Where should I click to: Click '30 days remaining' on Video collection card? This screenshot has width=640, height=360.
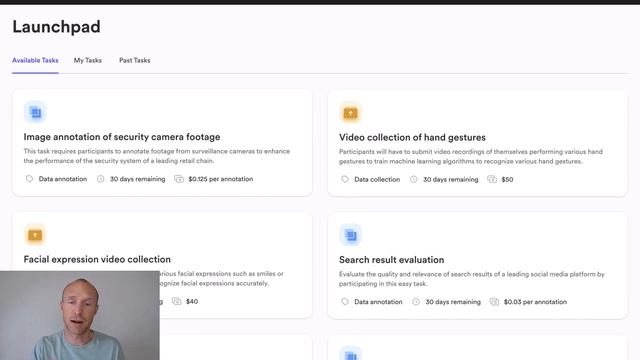tap(451, 179)
